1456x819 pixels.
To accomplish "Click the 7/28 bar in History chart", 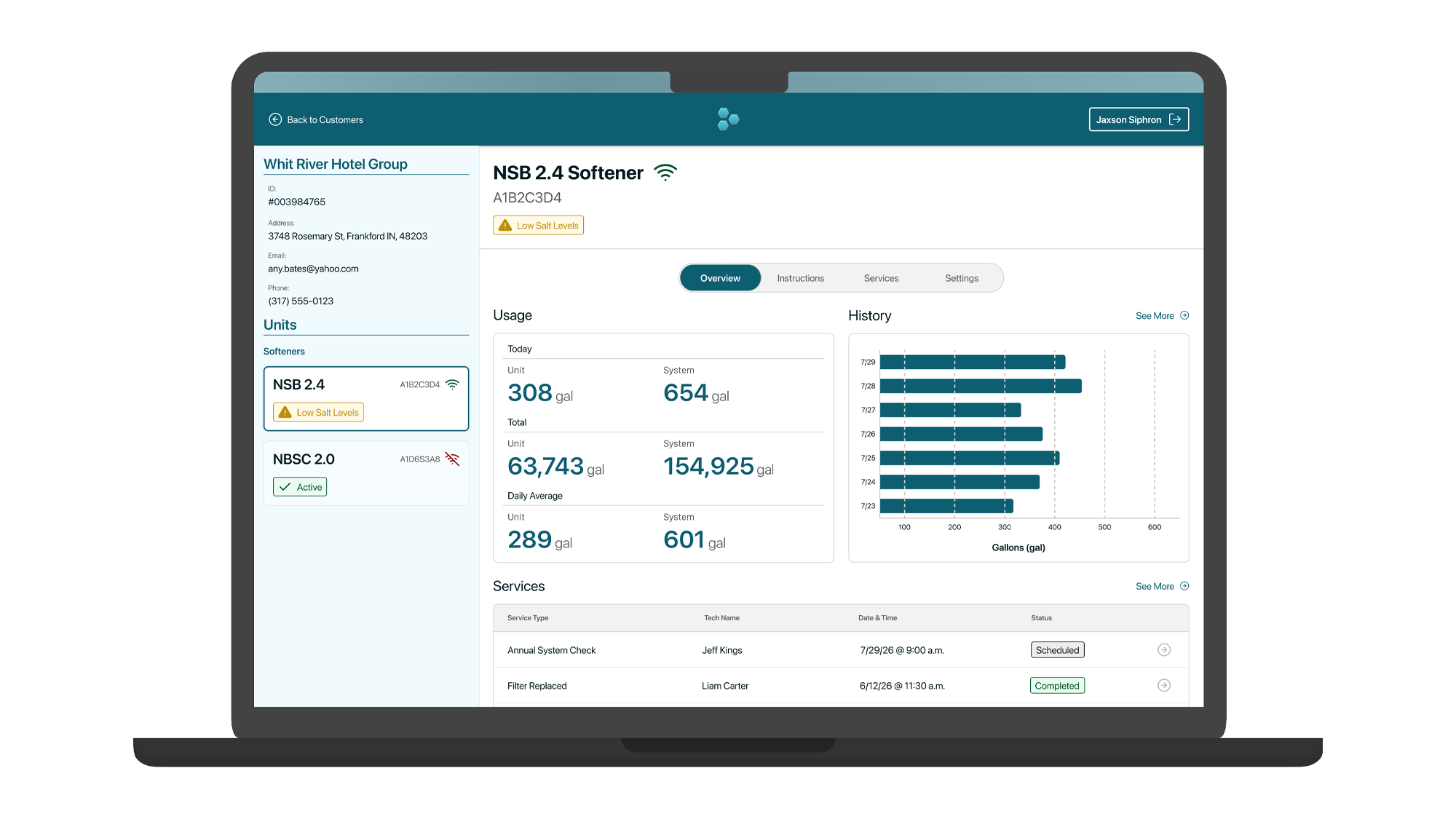I will [980, 386].
